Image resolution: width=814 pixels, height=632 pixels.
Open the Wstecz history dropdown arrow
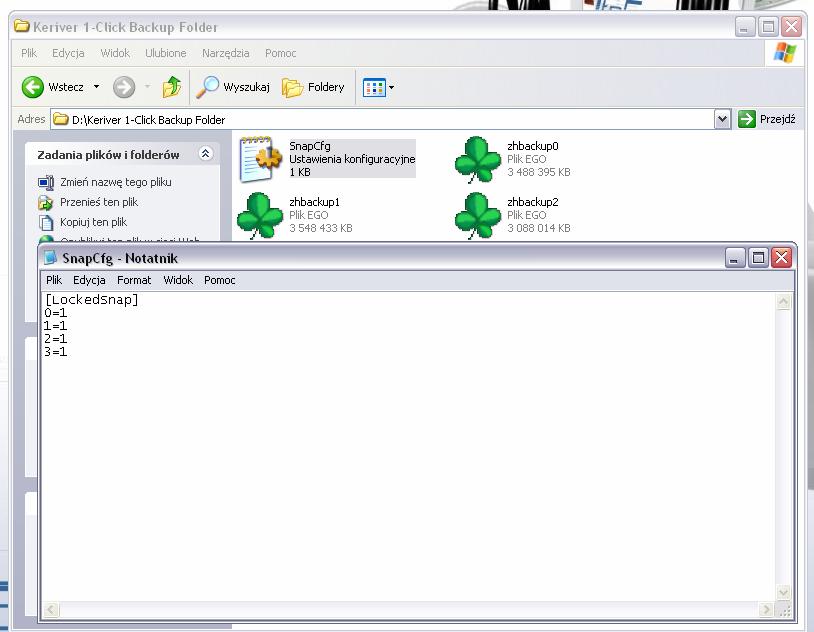[97, 87]
